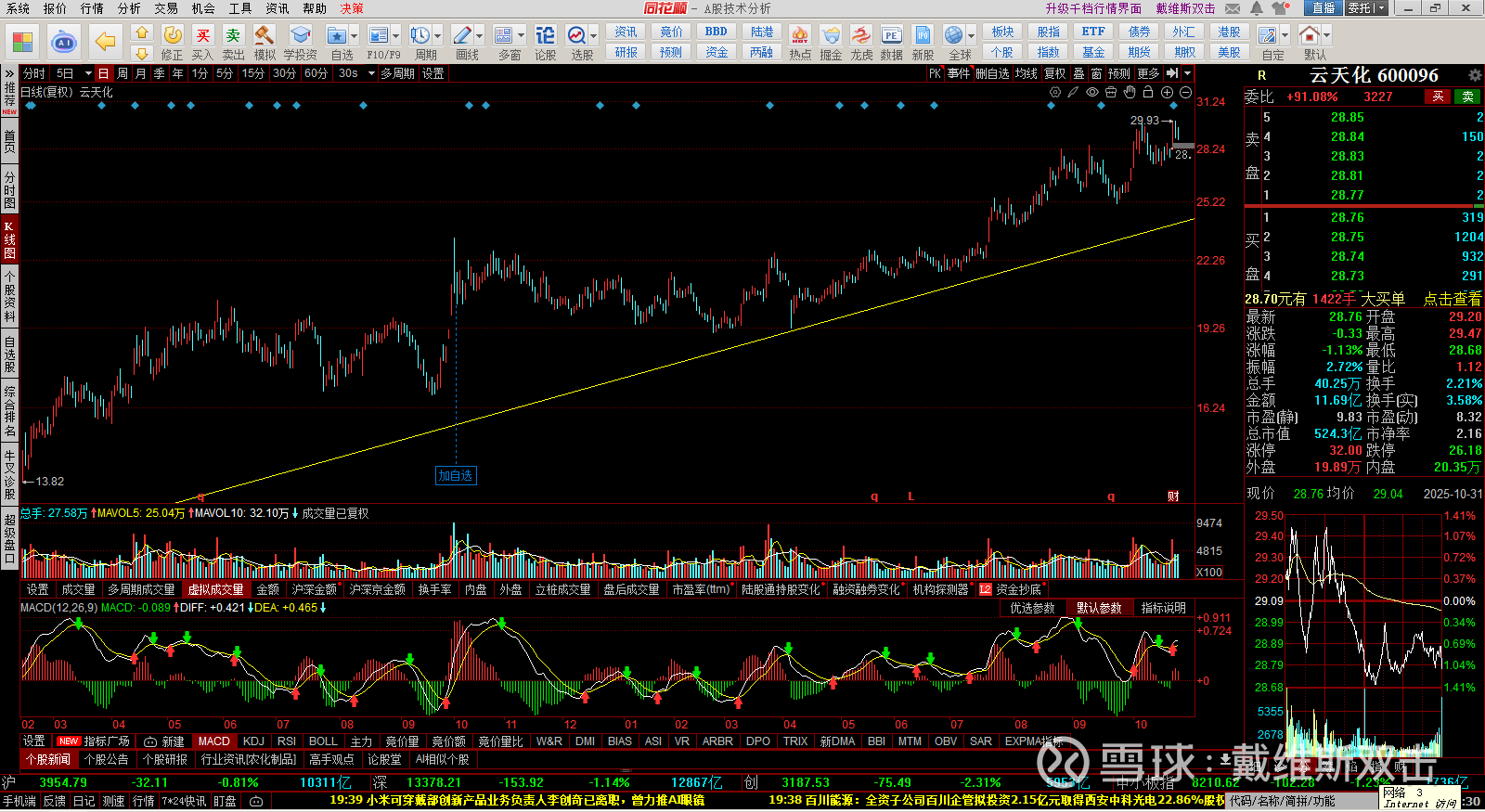Open the 画线 drawing tool dropdown arrow

coord(480,35)
